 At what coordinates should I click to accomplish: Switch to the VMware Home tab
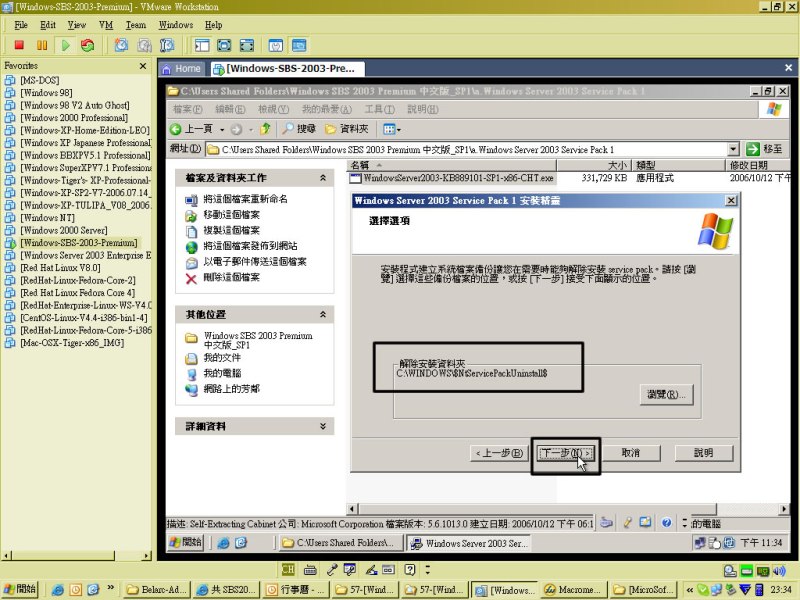[182, 69]
